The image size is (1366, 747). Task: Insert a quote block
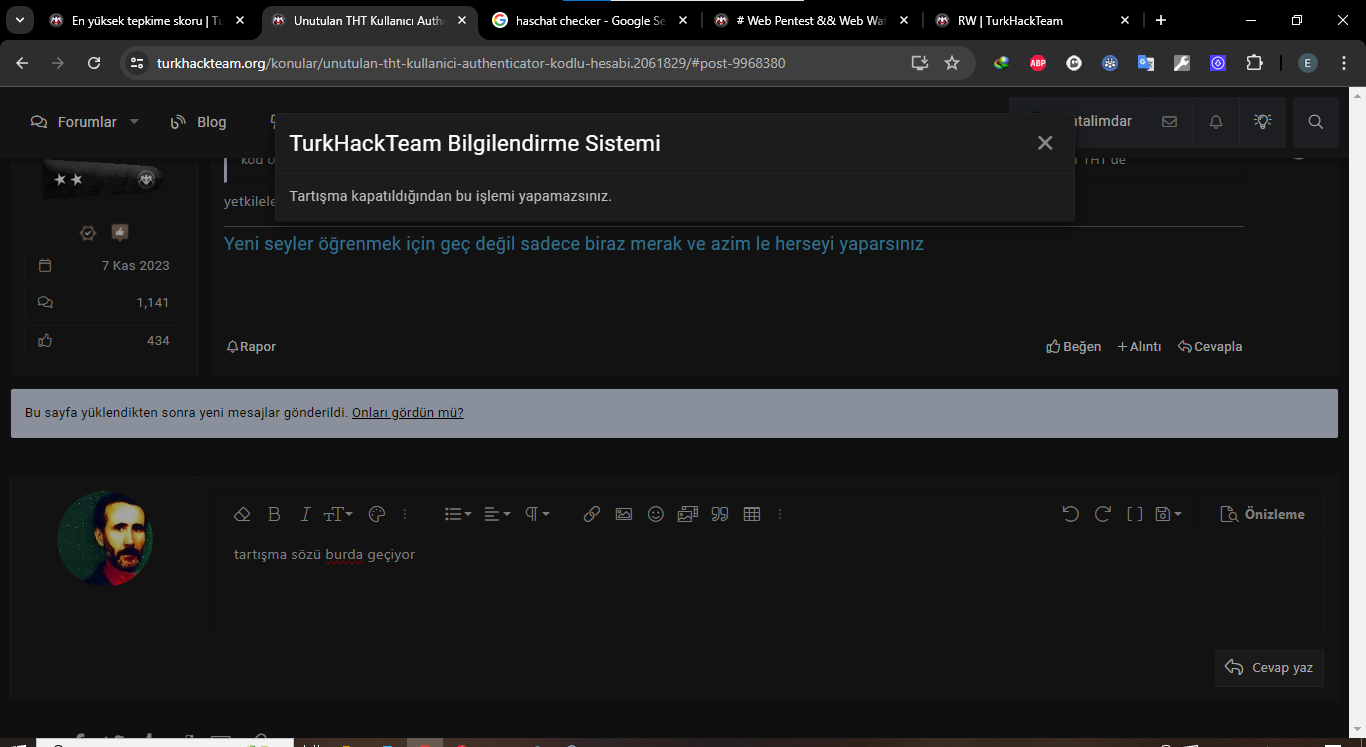720,514
